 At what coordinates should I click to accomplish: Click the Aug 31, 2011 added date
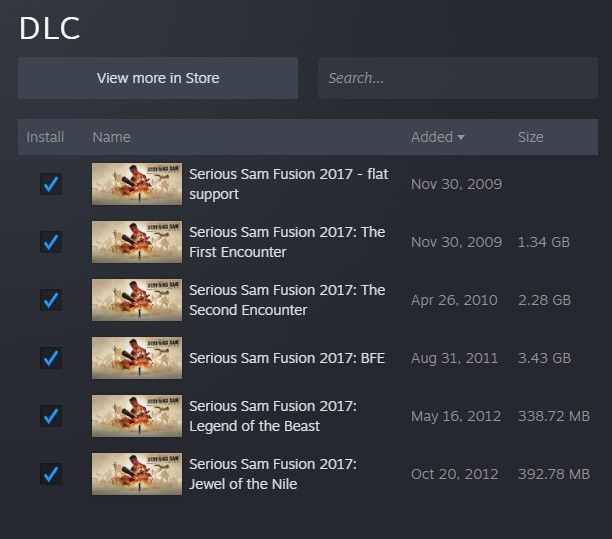click(x=455, y=358)
